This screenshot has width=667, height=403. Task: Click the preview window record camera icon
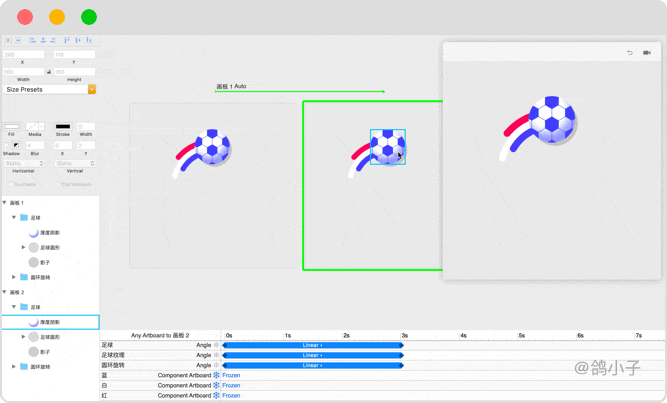pos(647,52)
